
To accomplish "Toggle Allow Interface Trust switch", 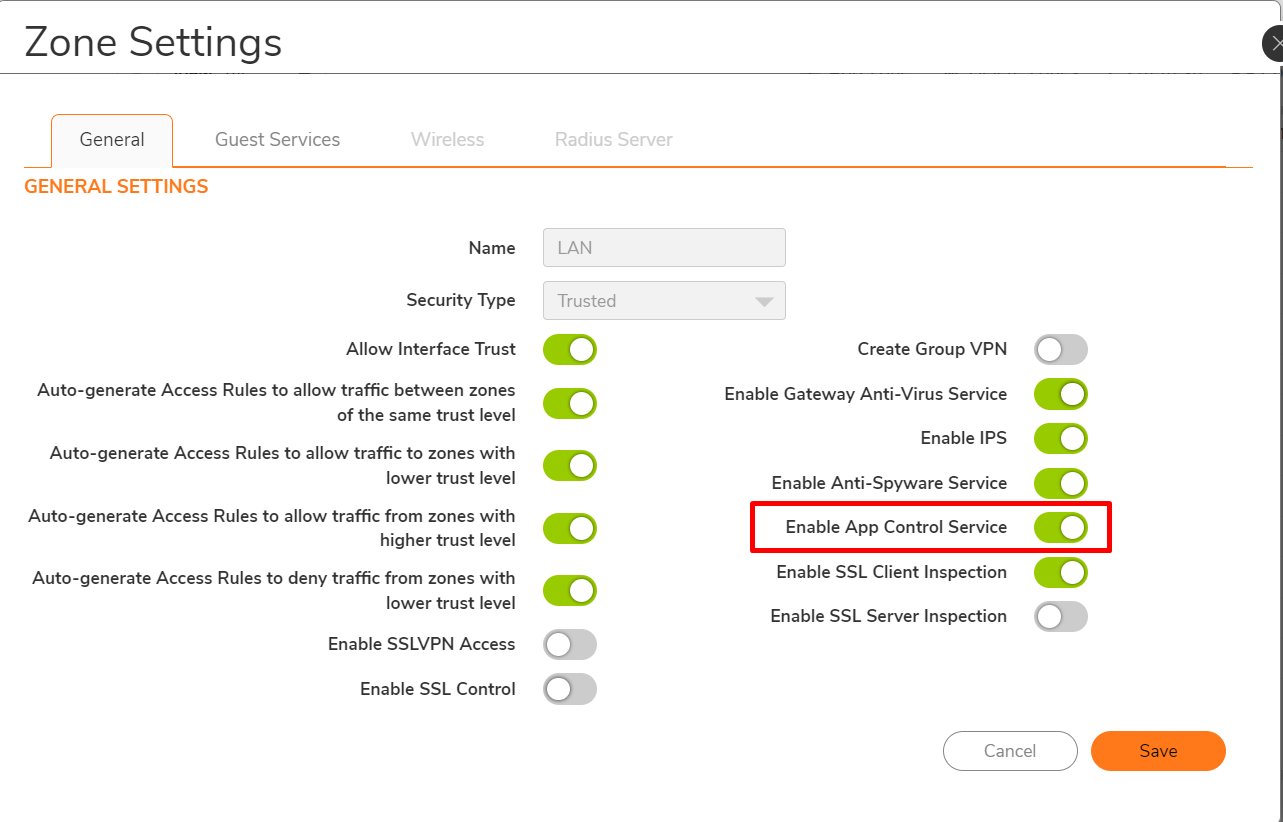I will click(570, 350).
